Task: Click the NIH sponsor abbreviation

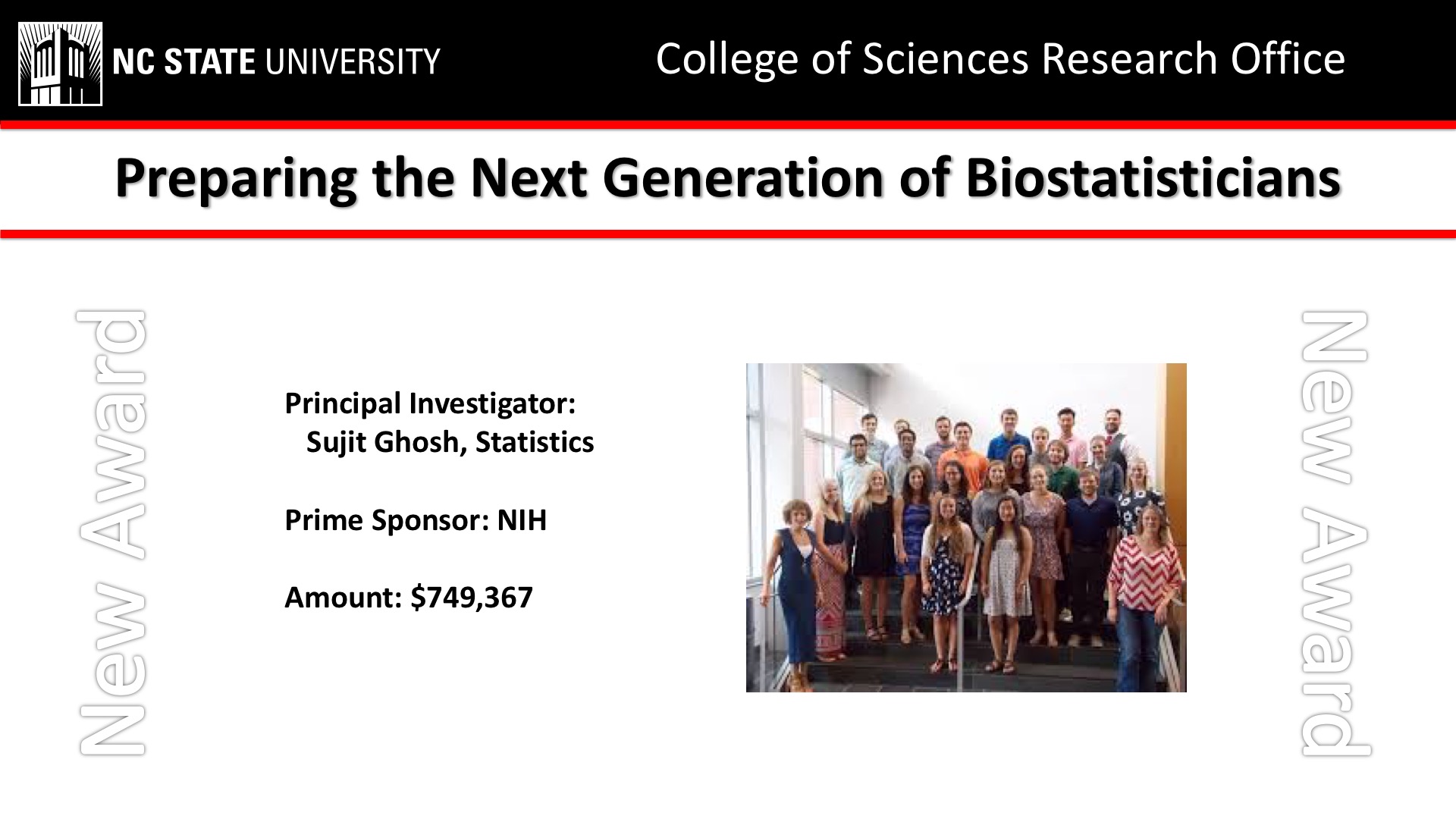Action: pos(522,520)
